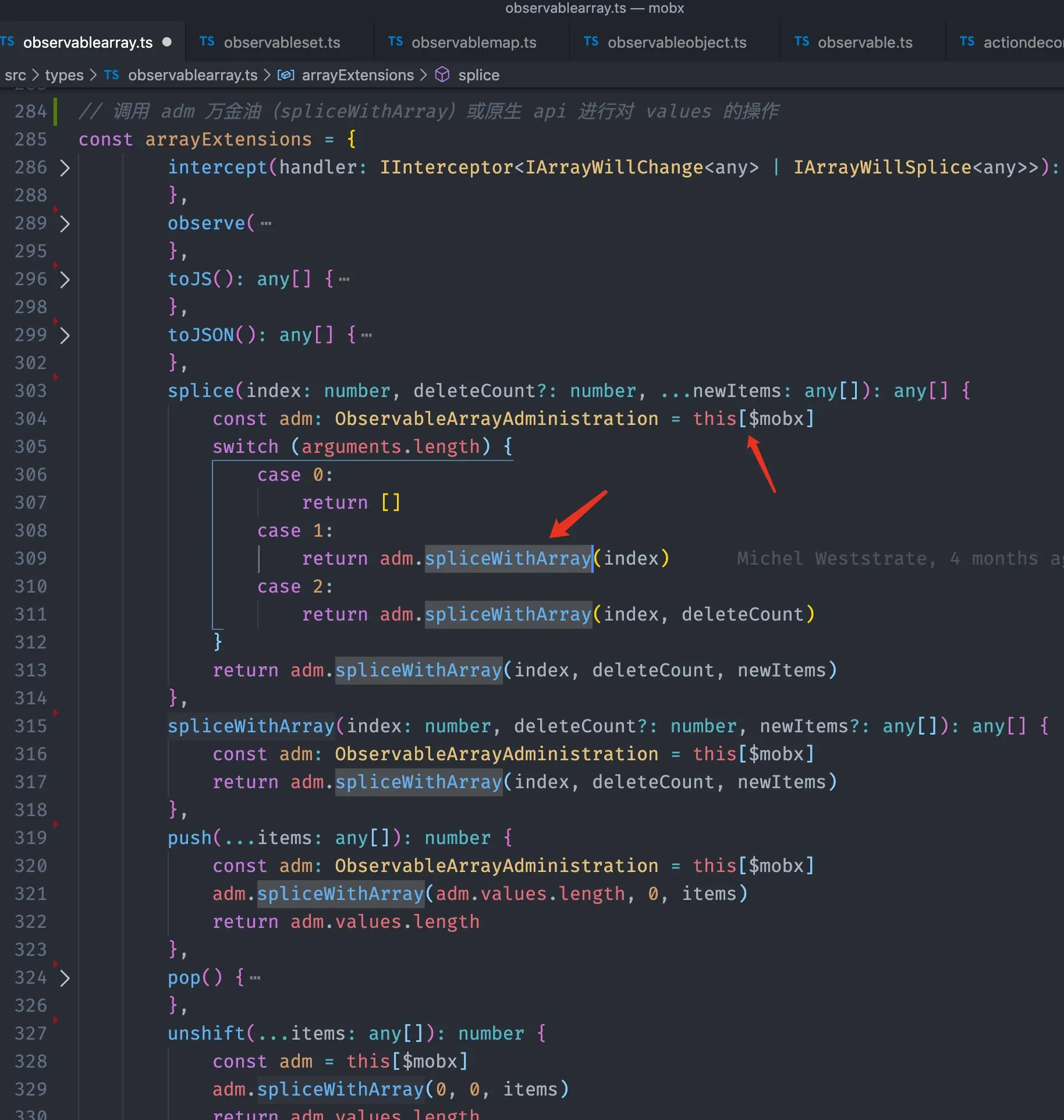Click the folded-code ellipsis after observe(
Image resolution: width=1064 pixels, height=1120 pixels.
tap(266, 224)
